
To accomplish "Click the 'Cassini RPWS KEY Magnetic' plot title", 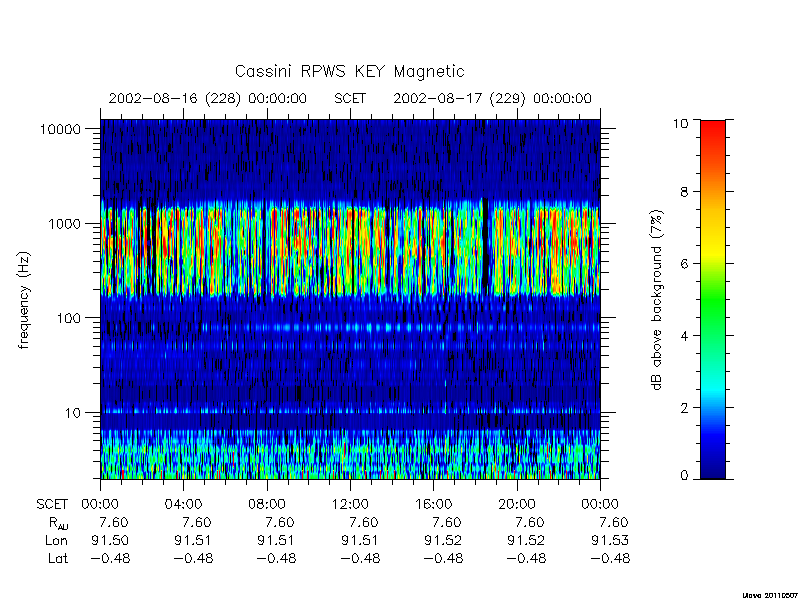I will (x=349, y=71).
